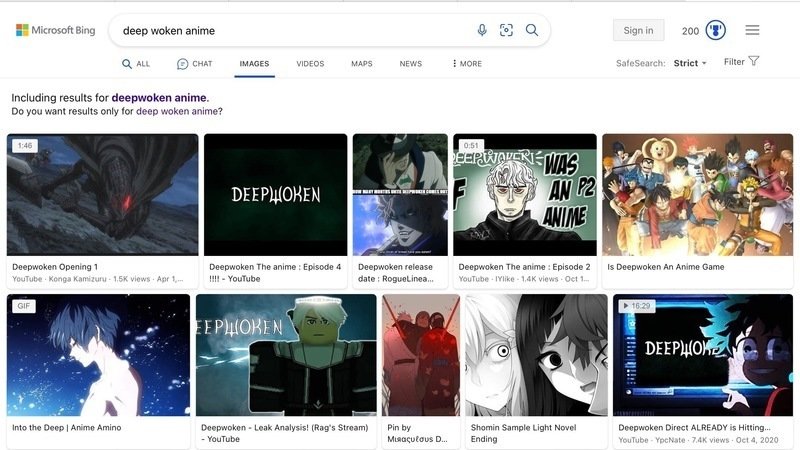
Task: Click the microphone voice search icon
Action: tap(482, 30)
